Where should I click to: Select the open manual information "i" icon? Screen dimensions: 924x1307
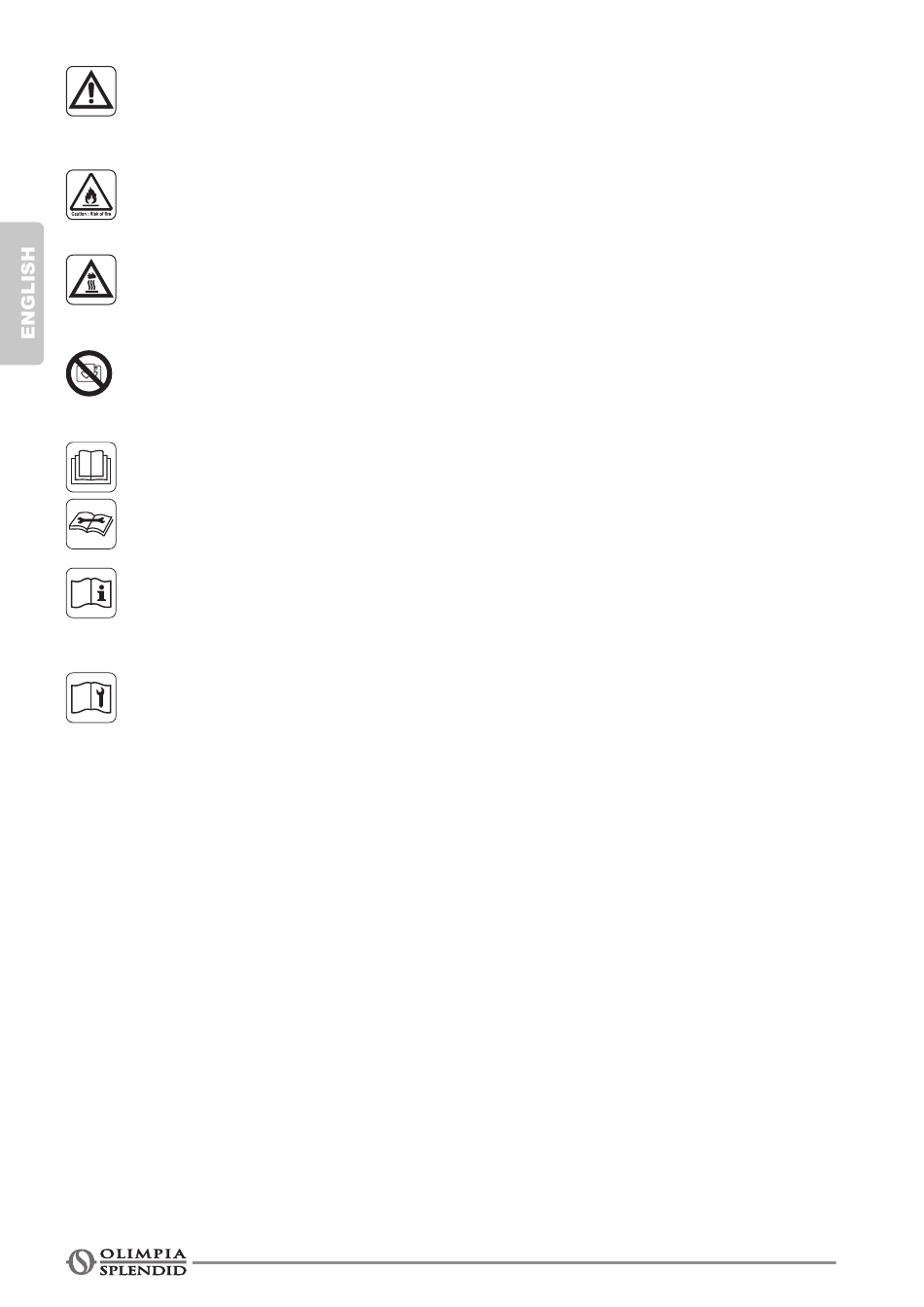coord(91,593)
